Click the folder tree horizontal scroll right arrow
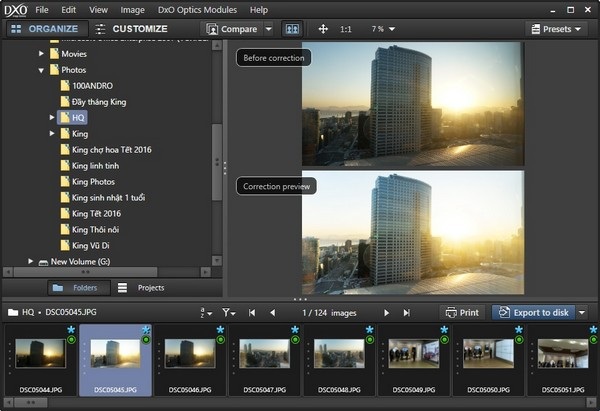Image resolution: width=600 pixels, height=411 pixels. tap(205, 272)
